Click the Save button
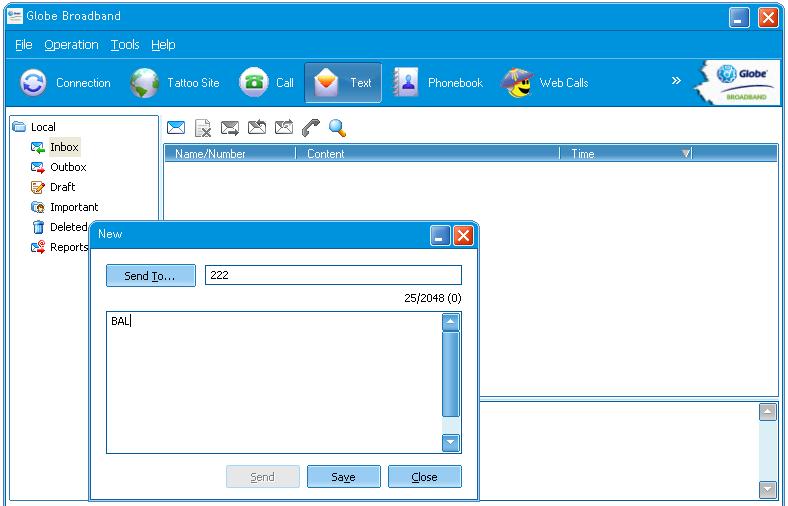The width and height of the screenshot is (788, 506). point(344,476)
